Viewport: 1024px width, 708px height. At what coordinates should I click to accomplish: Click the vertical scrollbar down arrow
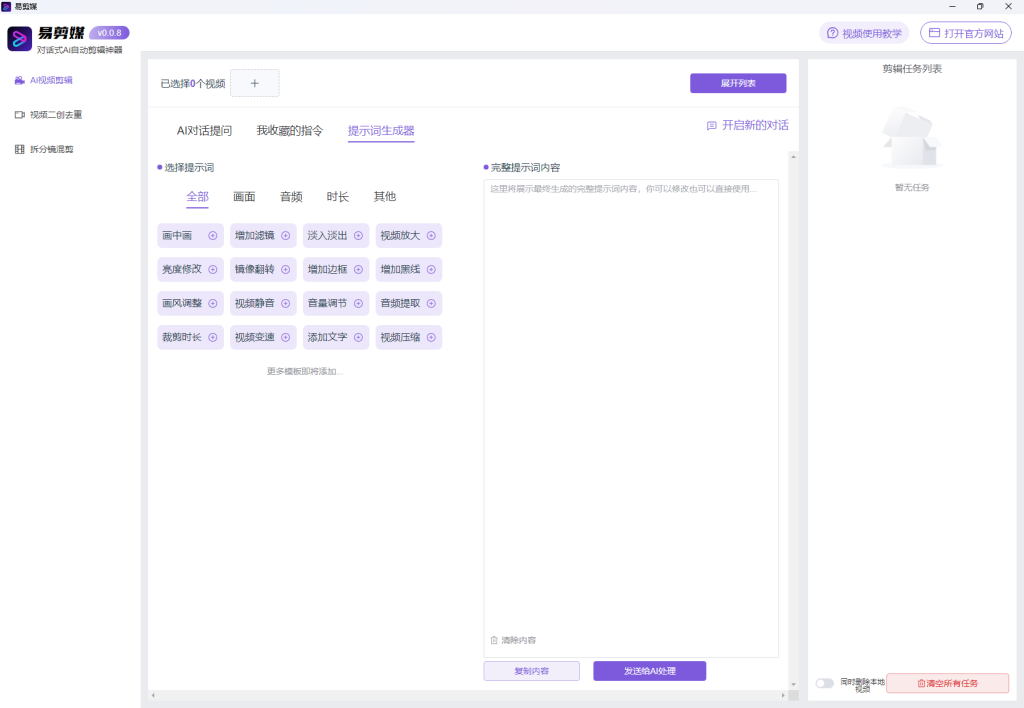(793, 684)
